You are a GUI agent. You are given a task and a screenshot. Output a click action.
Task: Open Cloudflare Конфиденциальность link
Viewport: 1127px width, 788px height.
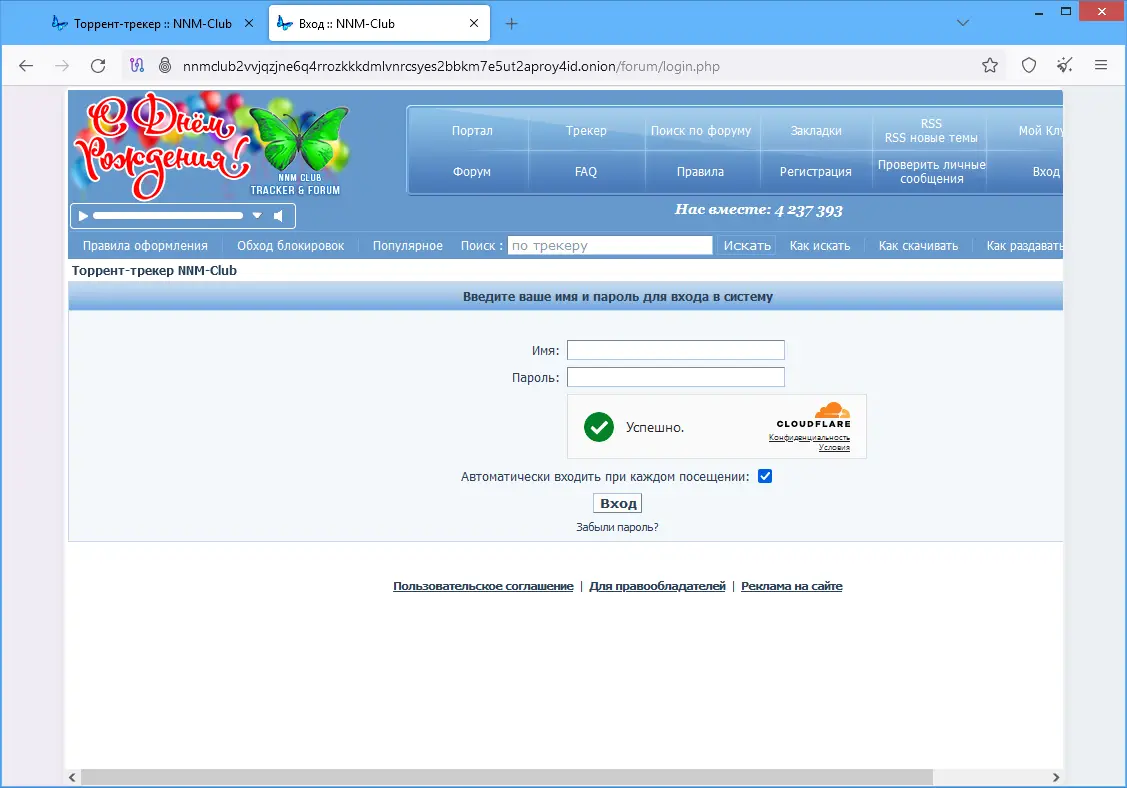point(809,438)
